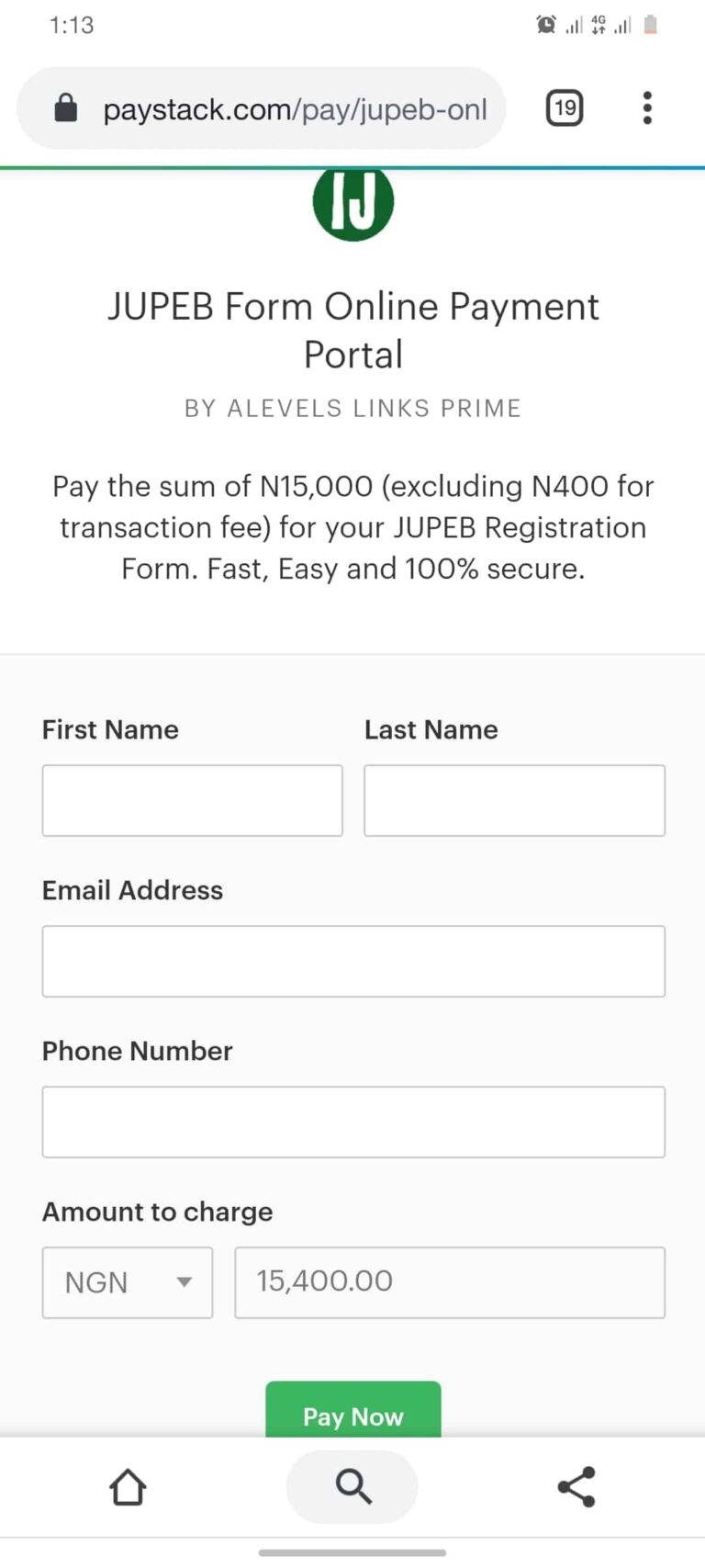Focus the Email Address field

(x=353, y=961)
